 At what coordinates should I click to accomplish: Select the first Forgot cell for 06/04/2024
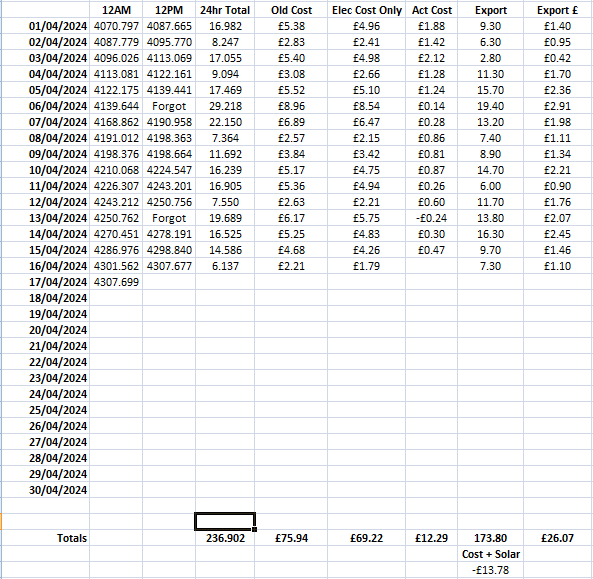tap(169, 106)
